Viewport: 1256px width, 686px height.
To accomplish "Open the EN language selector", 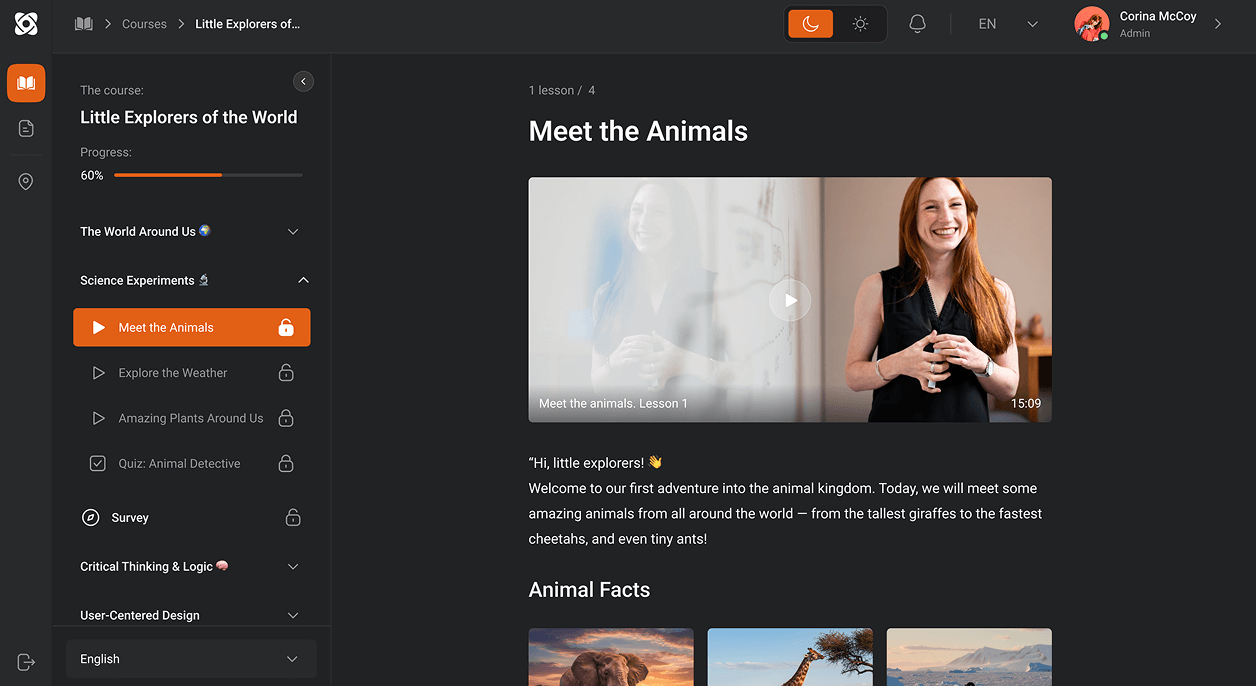I will (1008, 24).
